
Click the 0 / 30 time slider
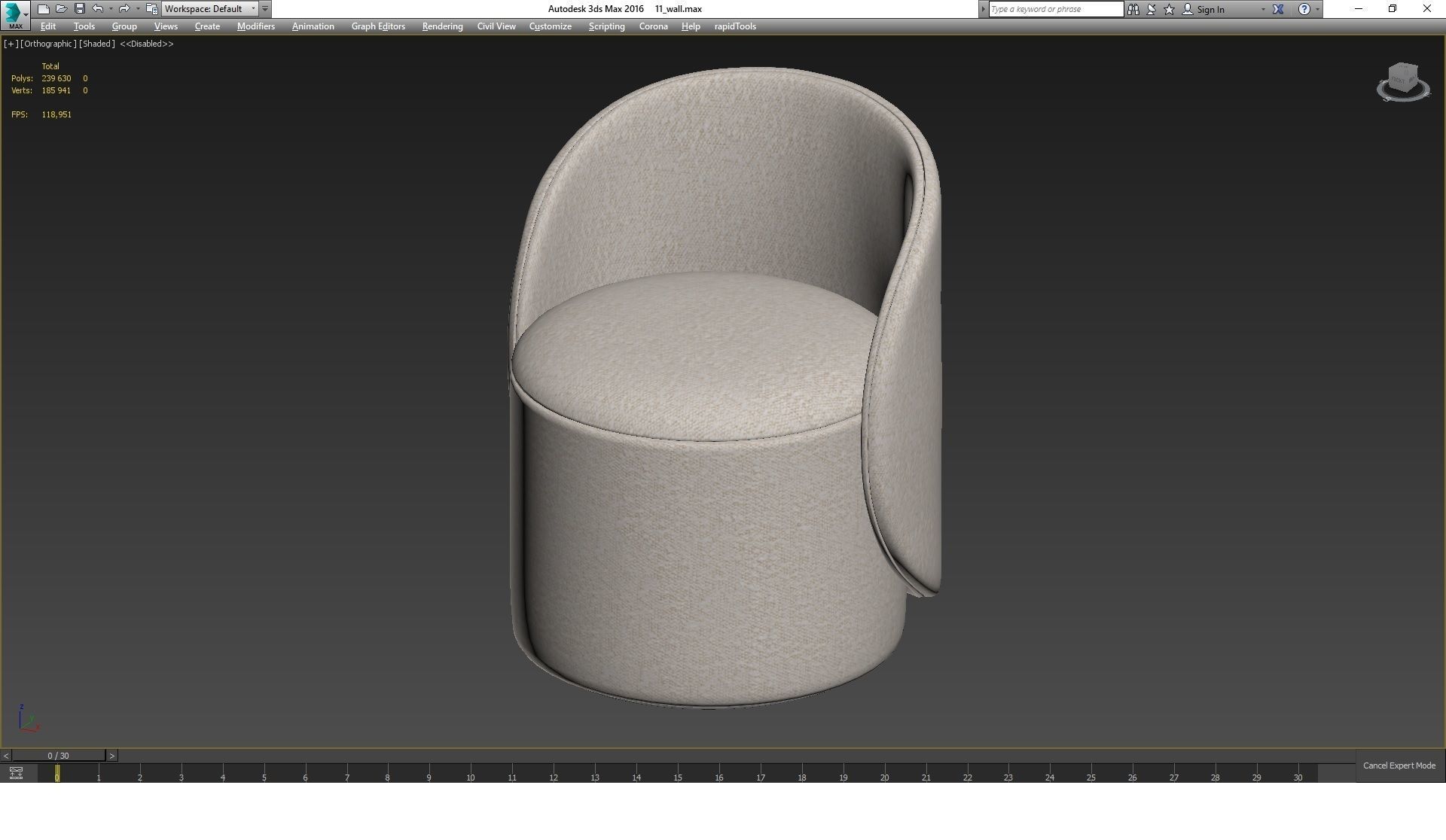59,756
